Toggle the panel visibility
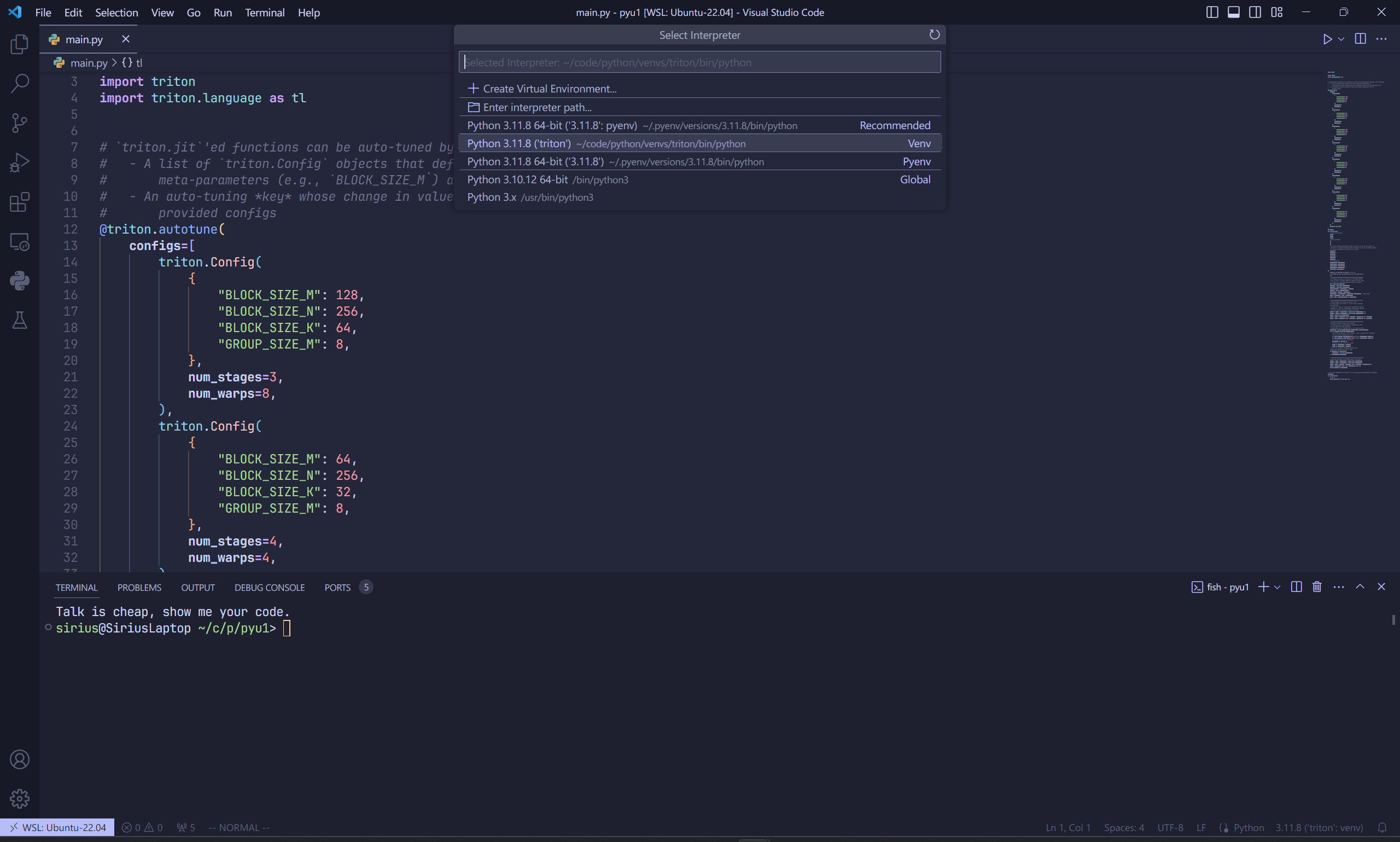The width and height of the screenshot is (1400, 842). tap(1233, 11)
